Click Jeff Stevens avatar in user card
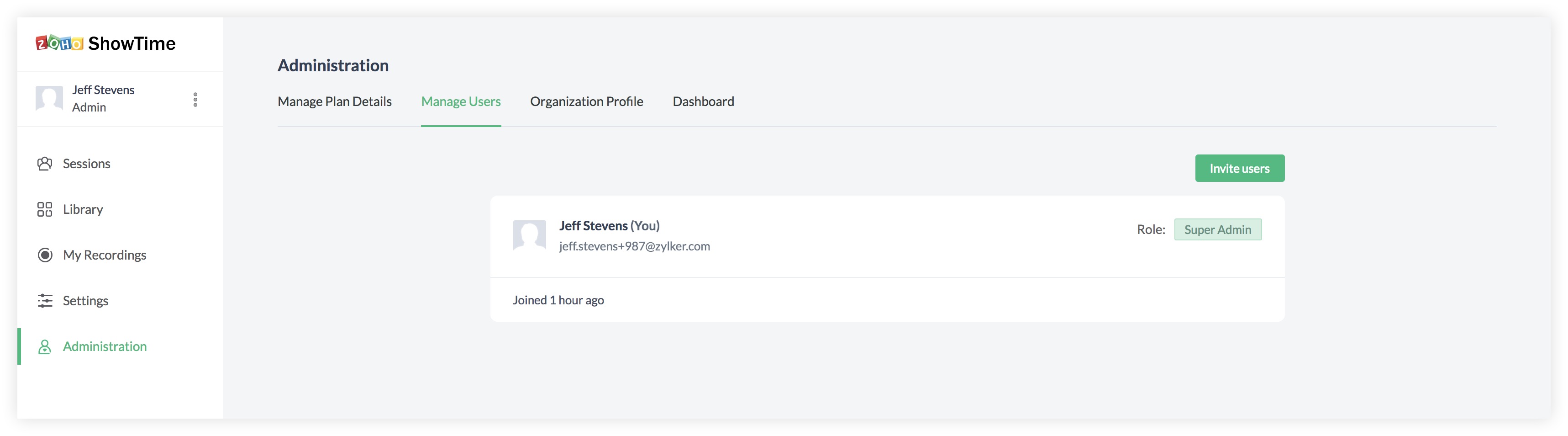This screenshot has width=1568, height=436. 529,235
